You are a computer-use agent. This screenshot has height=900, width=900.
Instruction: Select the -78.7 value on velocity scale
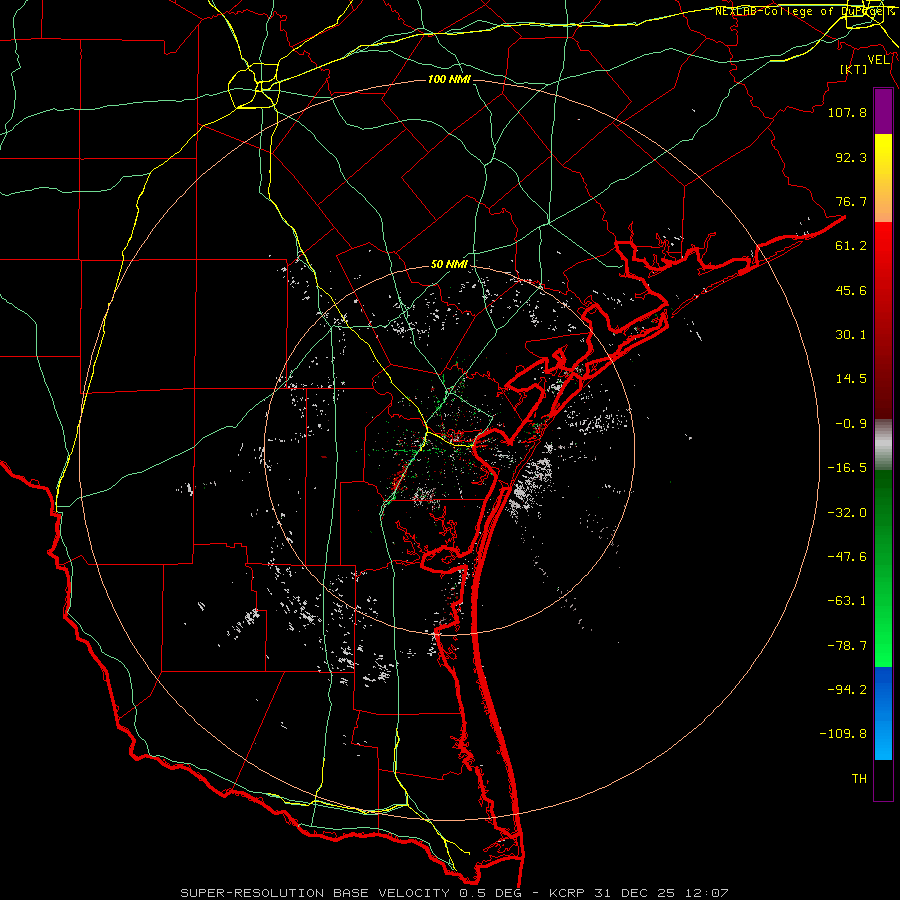tap(847, 646)
